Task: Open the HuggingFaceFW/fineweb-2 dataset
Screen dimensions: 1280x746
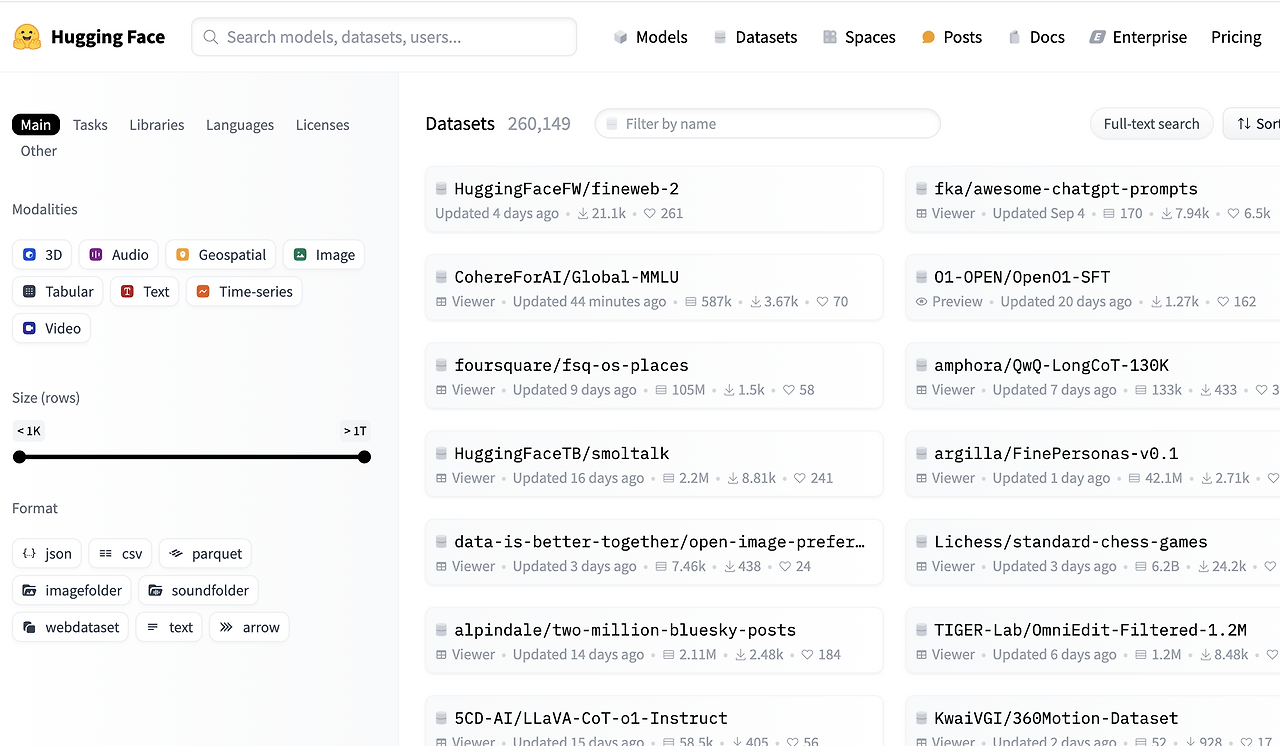Action: click(567, 189)
